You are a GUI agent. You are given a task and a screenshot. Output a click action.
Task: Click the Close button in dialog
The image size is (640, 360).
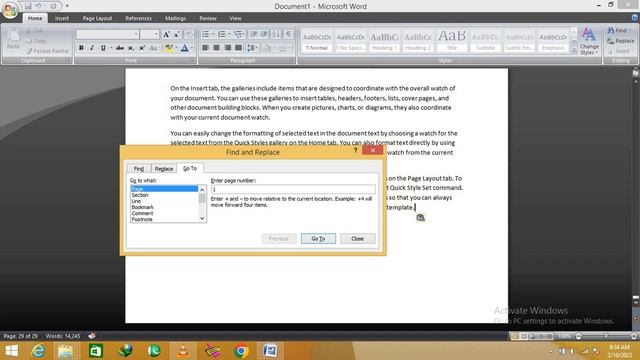click(x=358, y=238)
